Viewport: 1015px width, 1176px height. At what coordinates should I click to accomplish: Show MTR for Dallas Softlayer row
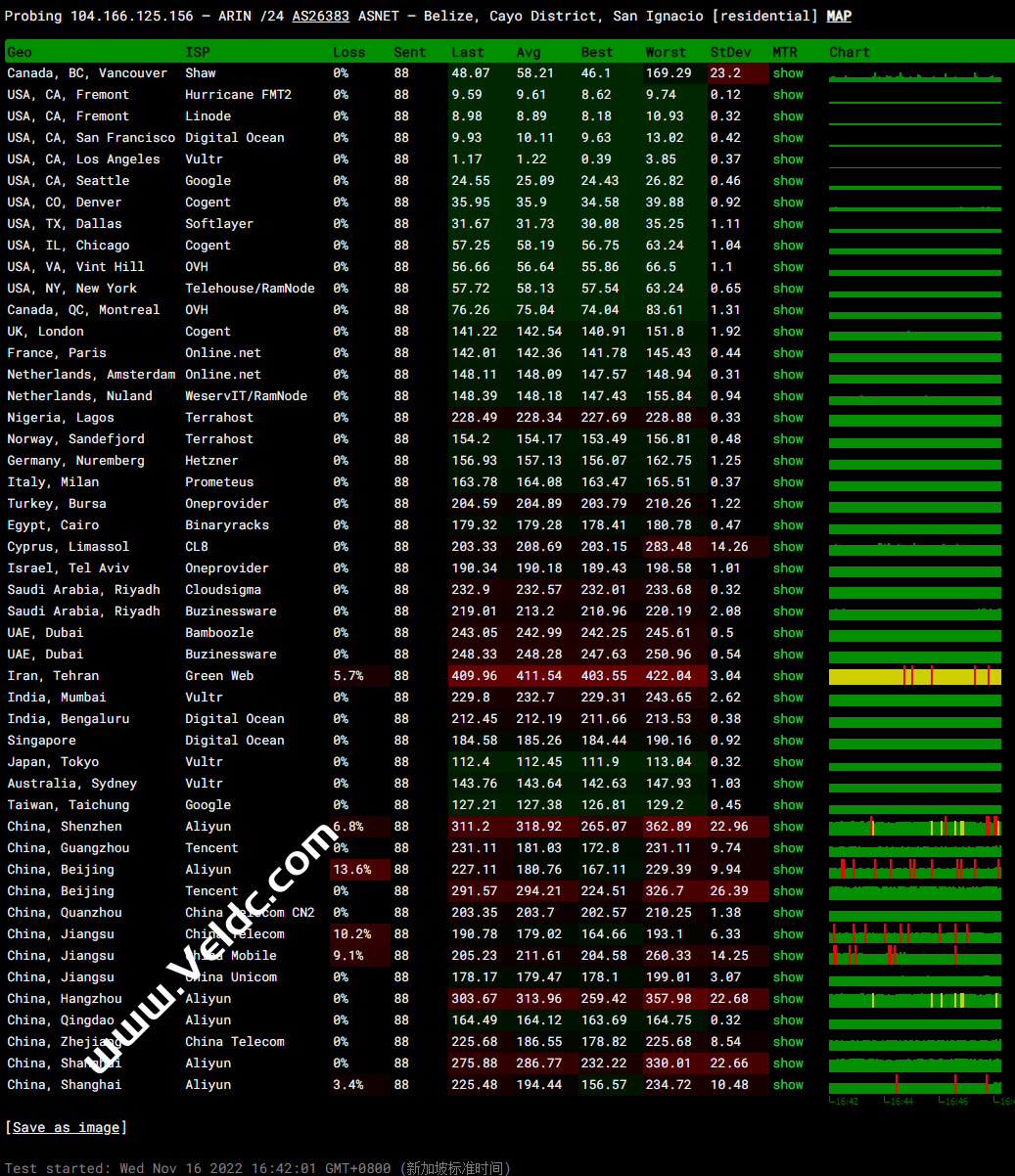(788, 224)
